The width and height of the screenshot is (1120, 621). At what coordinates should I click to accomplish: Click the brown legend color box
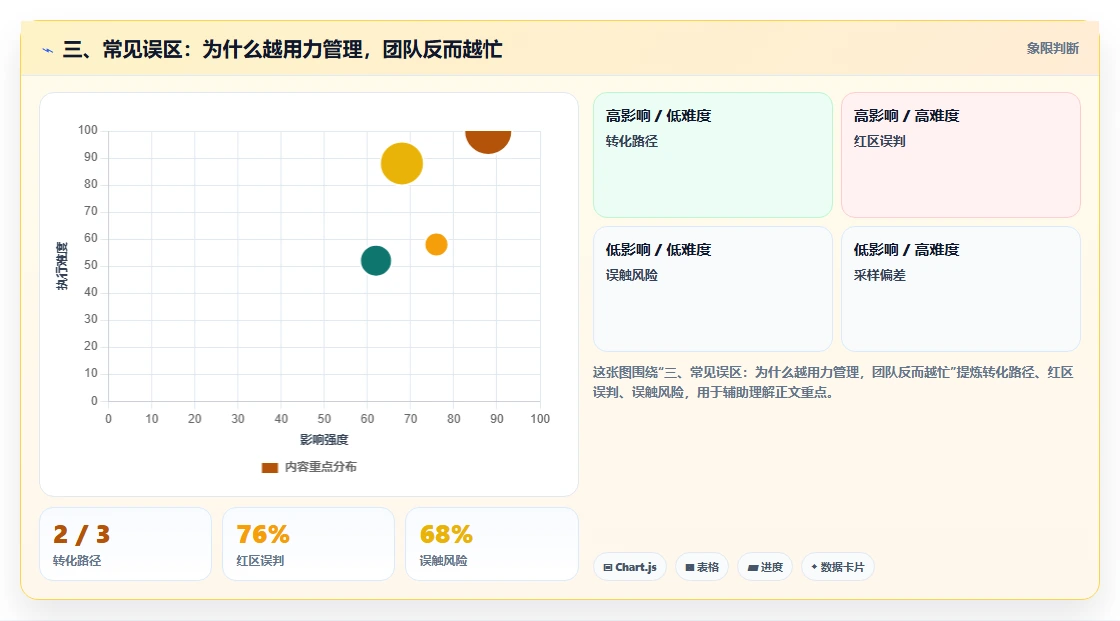click(x=269, y=467)
